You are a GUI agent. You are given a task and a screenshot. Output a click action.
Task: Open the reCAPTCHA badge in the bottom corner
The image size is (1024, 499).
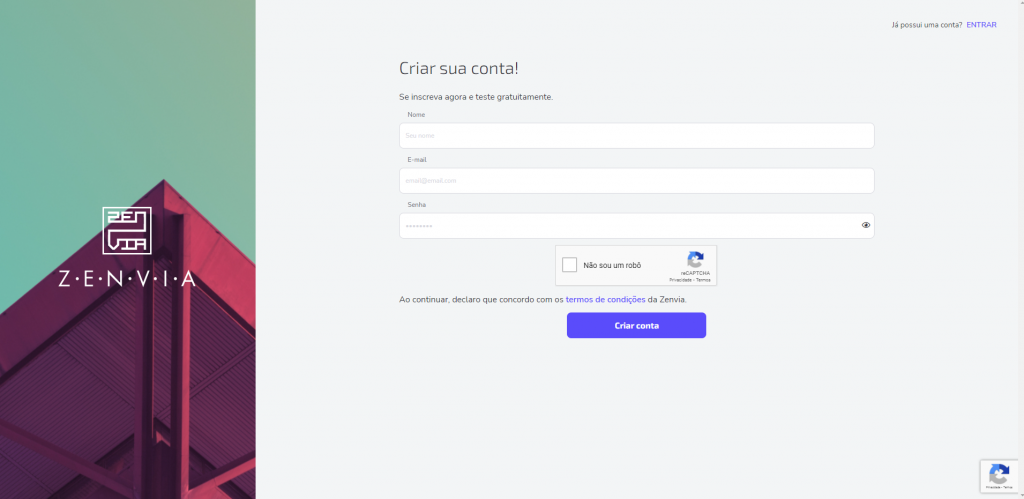[1000, 473]
